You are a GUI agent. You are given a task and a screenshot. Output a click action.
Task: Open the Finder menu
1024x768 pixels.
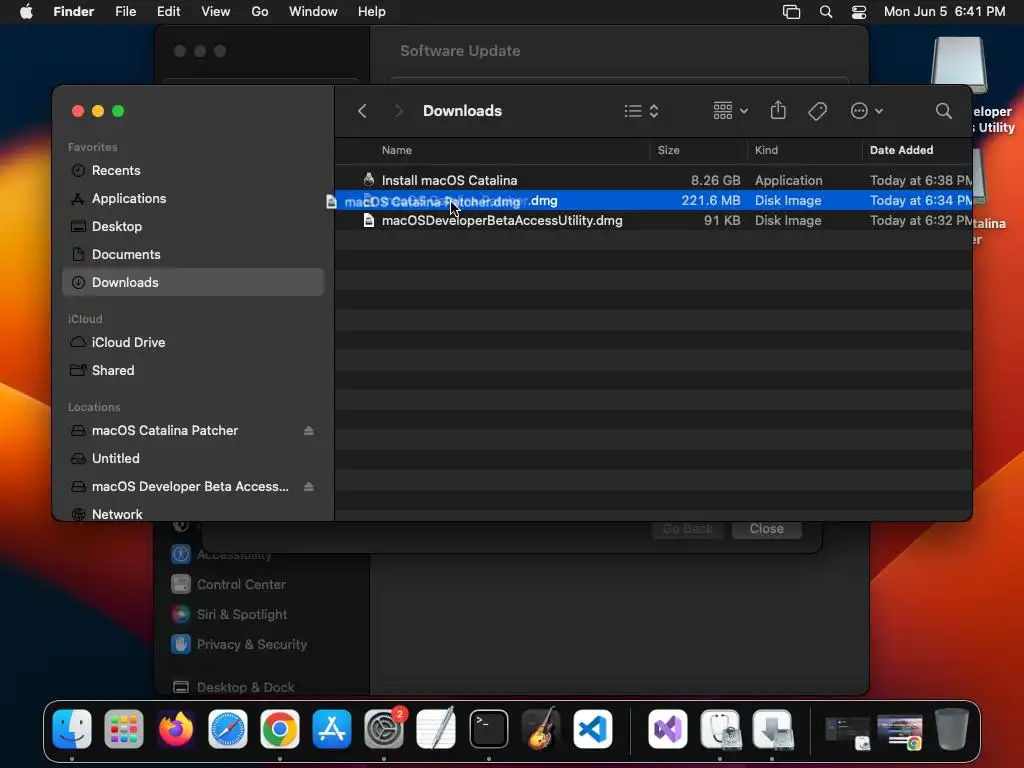(x=74, y=12)
